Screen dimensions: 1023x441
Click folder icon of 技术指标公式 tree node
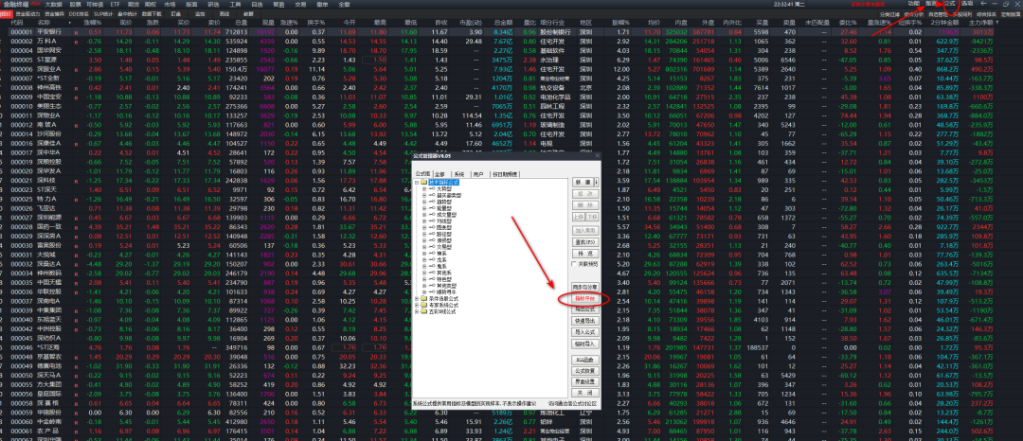(424, 183)
